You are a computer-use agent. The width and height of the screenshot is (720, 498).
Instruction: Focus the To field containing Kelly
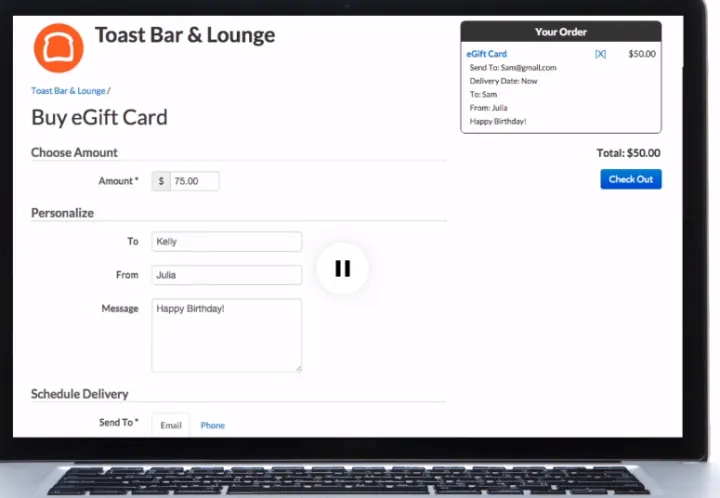point(226,242)
